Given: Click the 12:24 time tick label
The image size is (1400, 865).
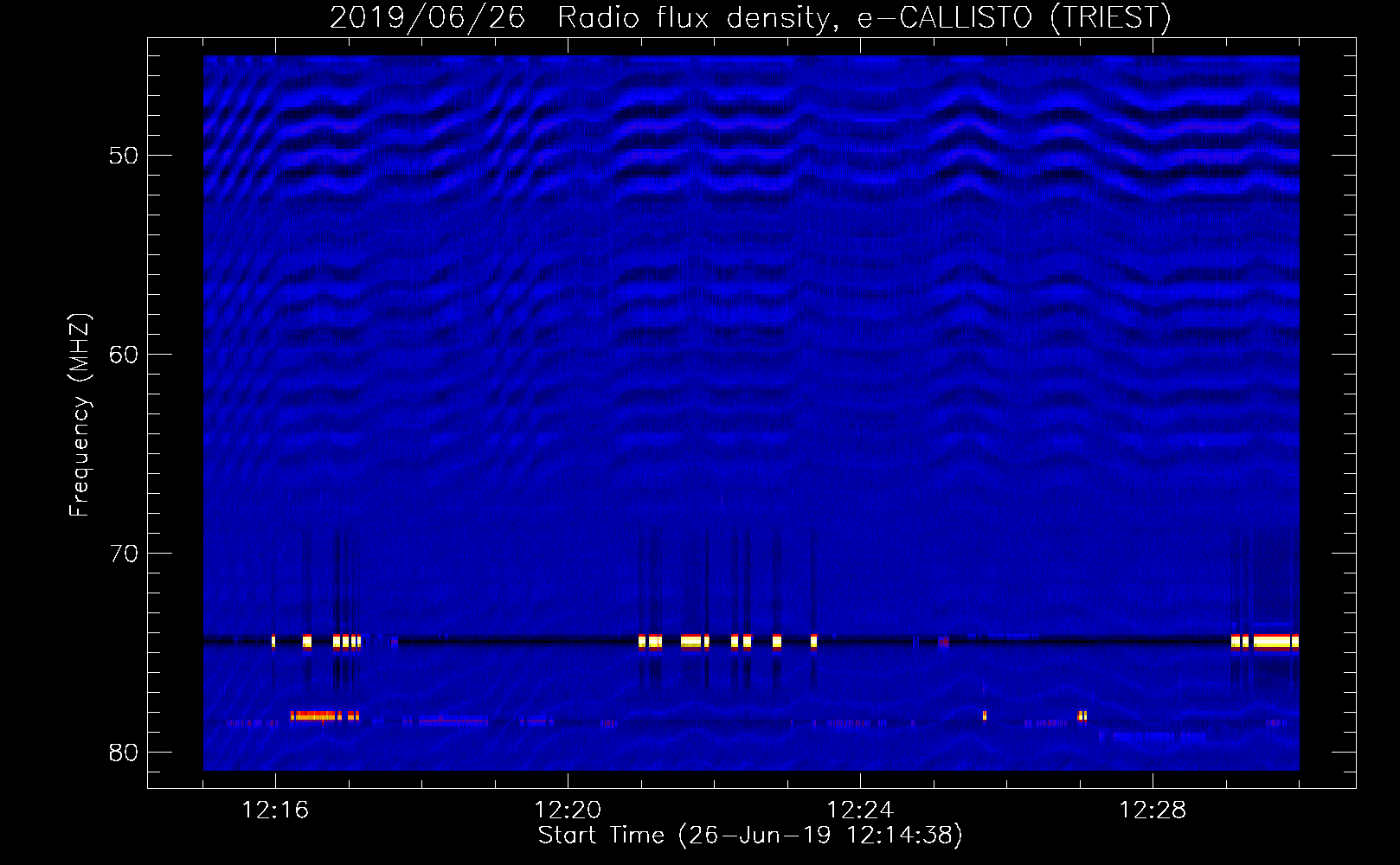Looking at the screenshot, I should [860, 811].
